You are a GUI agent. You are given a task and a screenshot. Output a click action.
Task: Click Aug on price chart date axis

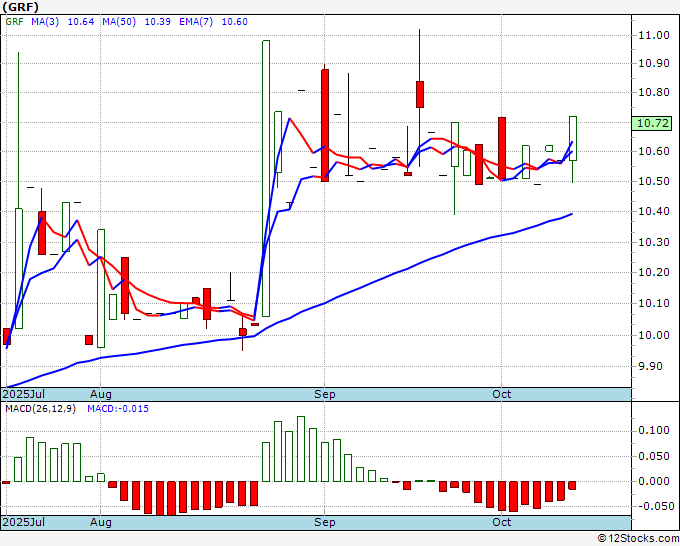(x=101, y=394)
